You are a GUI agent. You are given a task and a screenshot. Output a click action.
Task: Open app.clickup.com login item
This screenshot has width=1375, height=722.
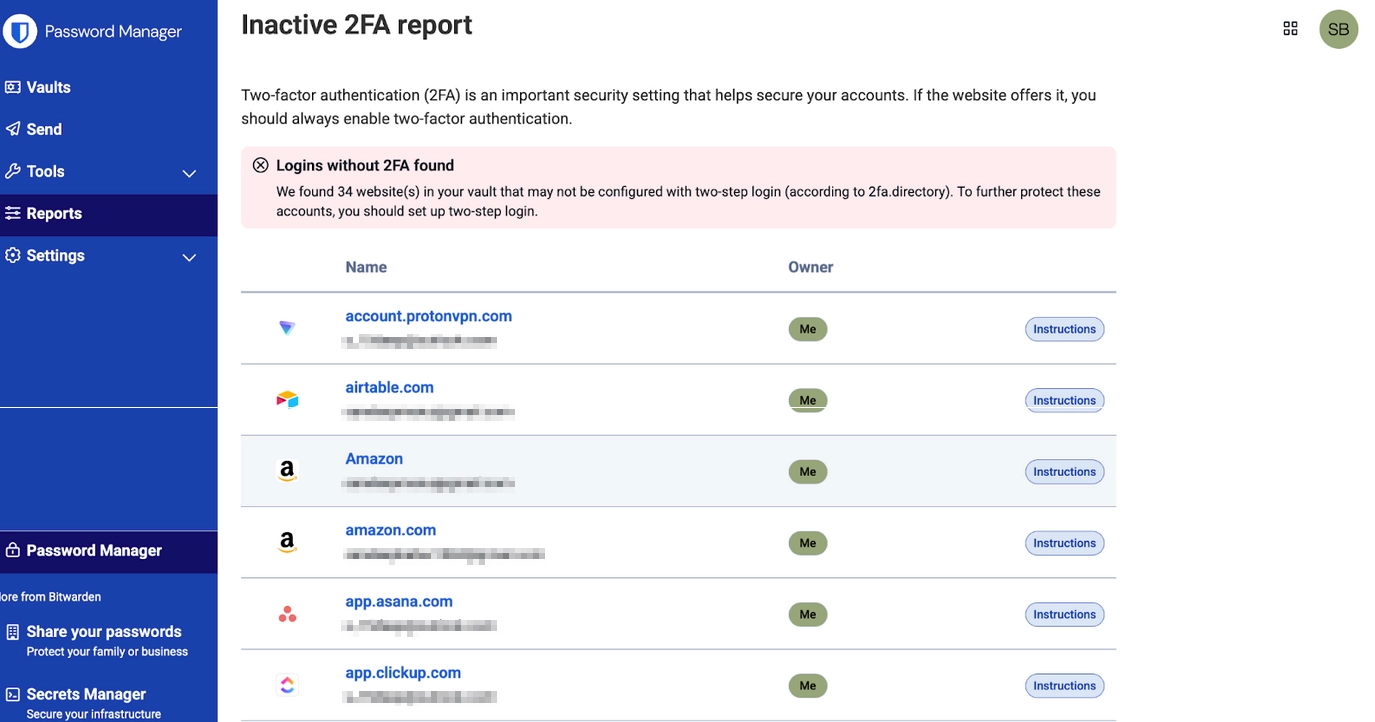[x=403, y=673]
